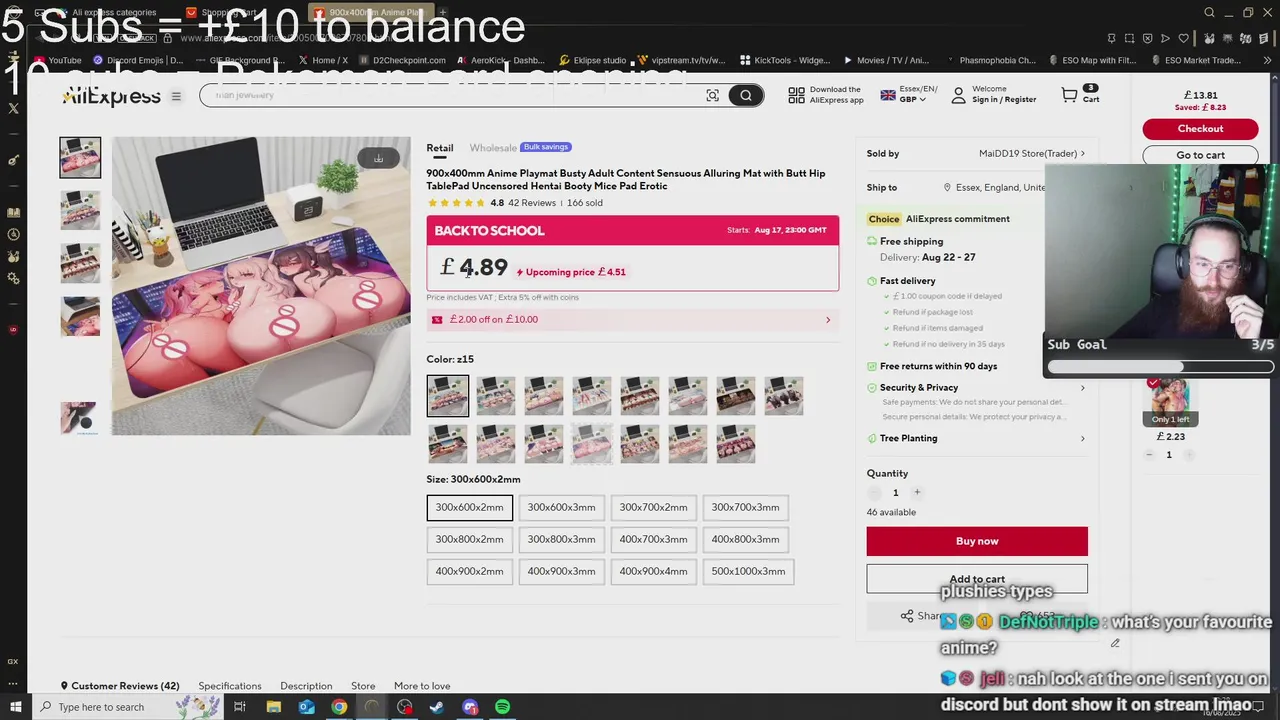Select the first color variant z15

447,396
